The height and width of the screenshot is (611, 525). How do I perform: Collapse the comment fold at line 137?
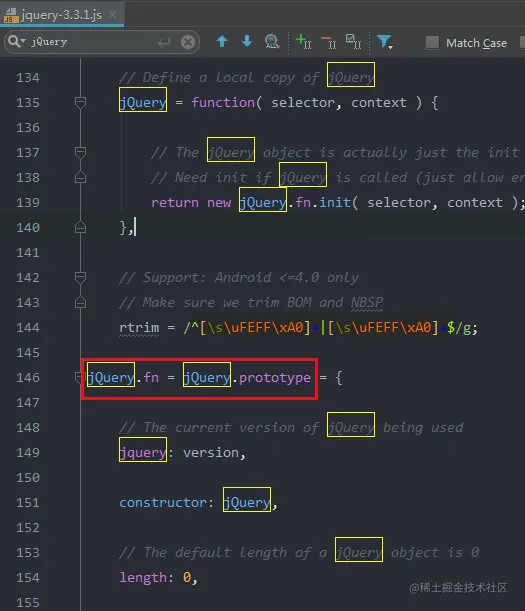[80, 152]
